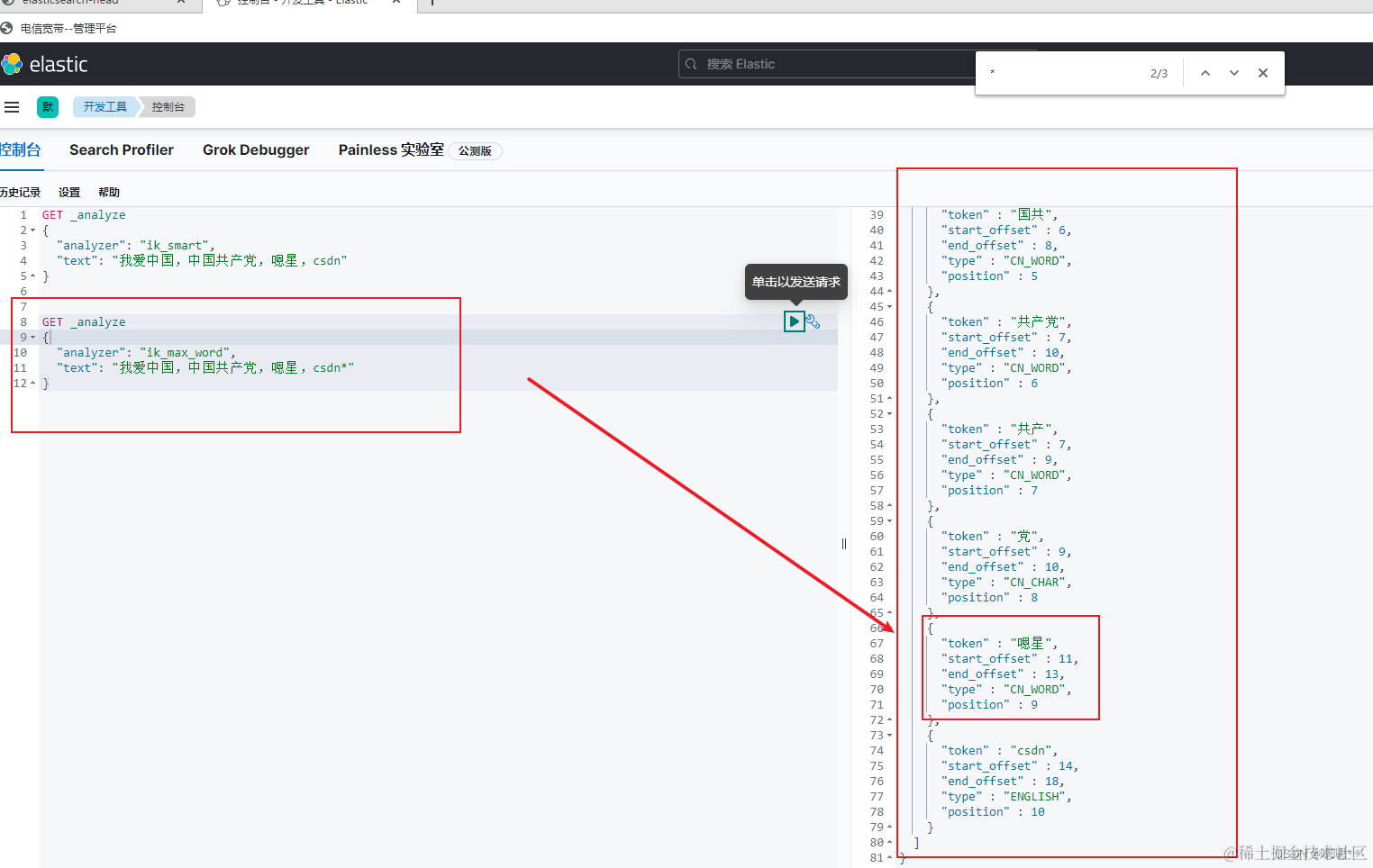
Task: Switch to the 控制台 tab
Action: pos(21,150)
